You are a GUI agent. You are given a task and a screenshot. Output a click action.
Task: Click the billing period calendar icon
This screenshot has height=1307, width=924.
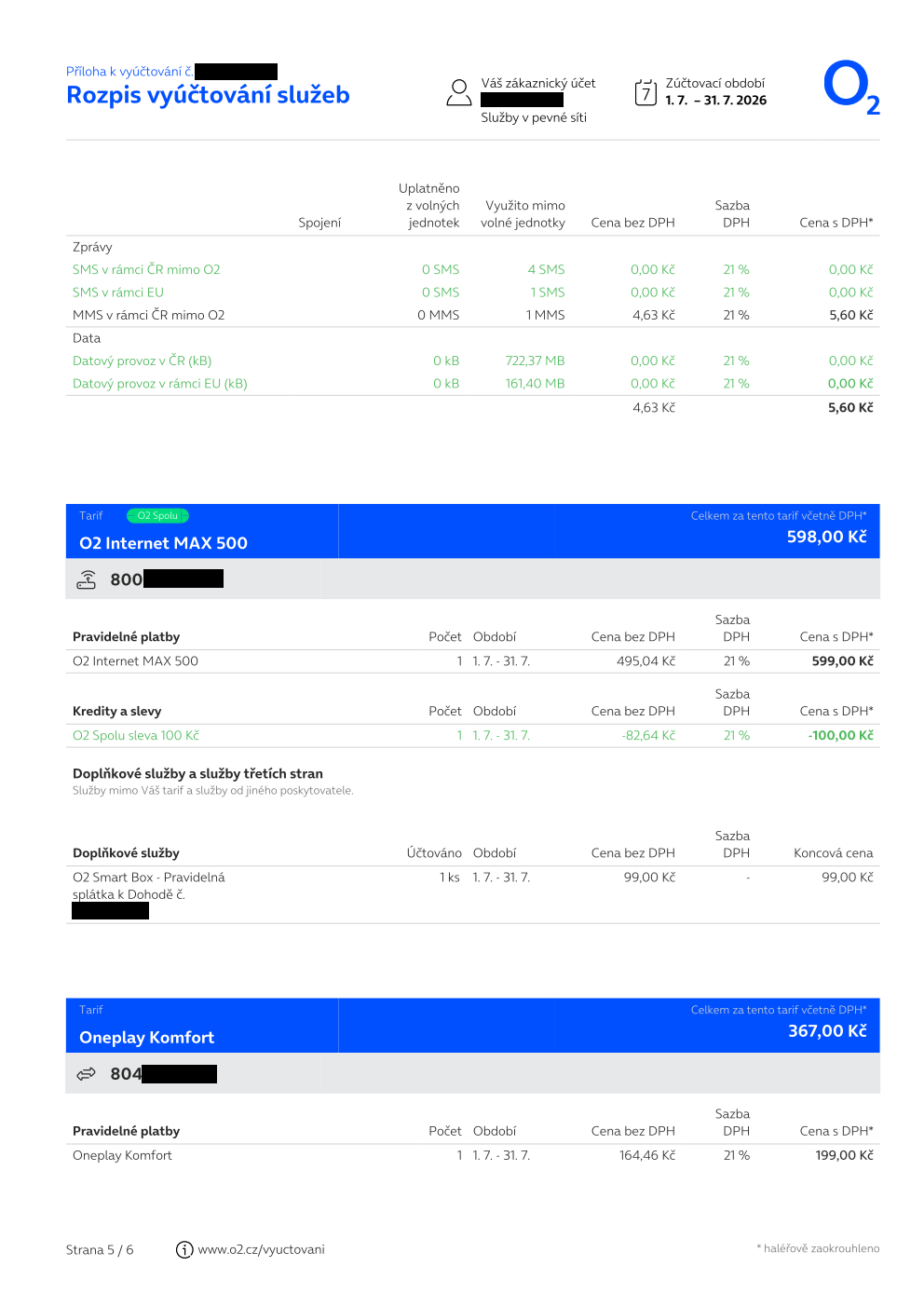(645, 92)
